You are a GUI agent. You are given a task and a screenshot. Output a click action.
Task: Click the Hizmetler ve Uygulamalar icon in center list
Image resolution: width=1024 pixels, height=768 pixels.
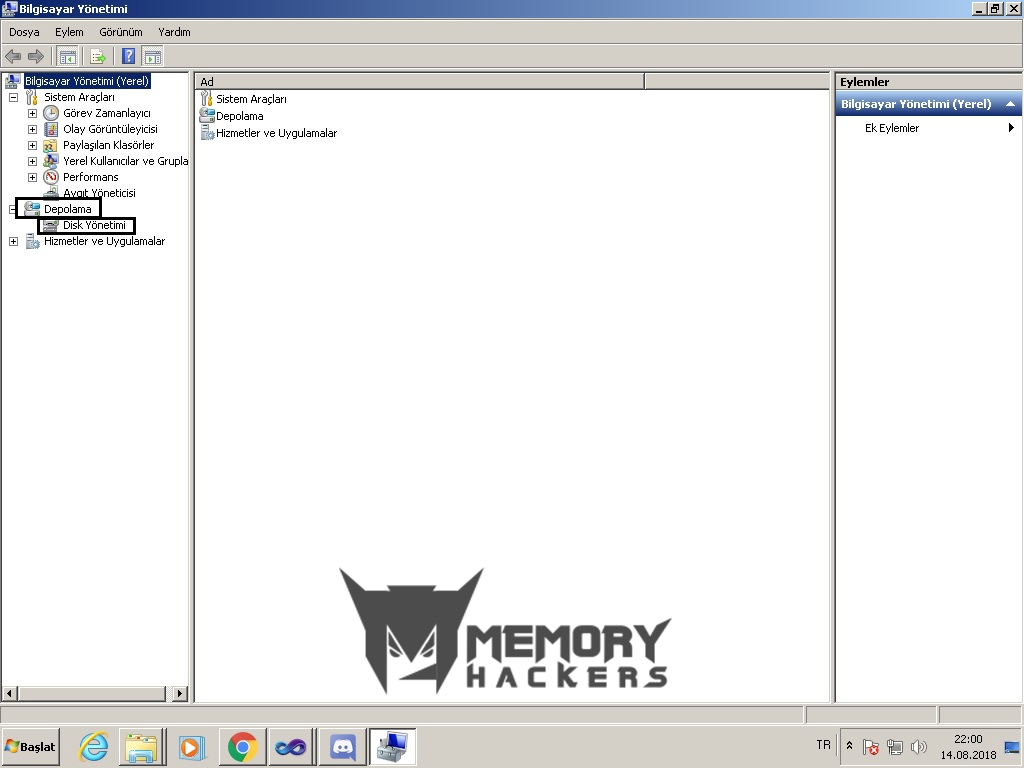207,133
